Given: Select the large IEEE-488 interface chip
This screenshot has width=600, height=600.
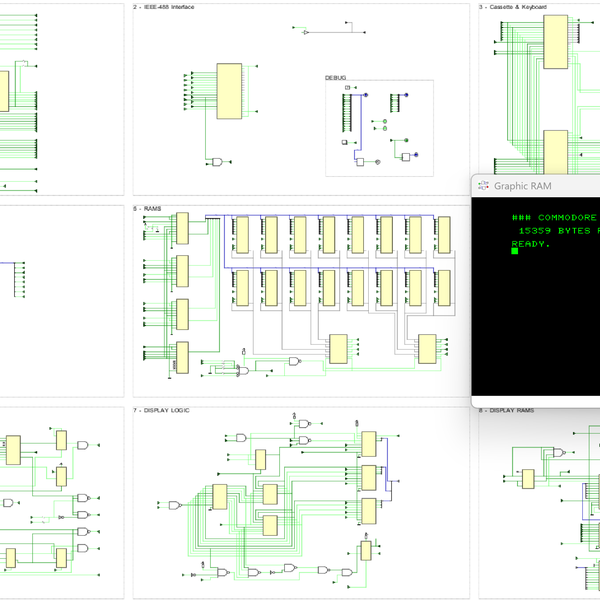Looking at the screenshot, I should (229, 90).
